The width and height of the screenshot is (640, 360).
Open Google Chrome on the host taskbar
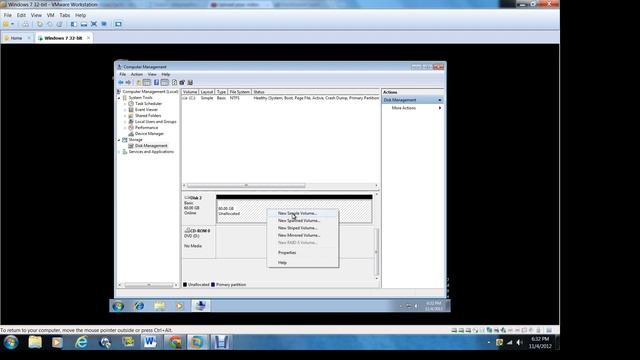coord(175,342)
